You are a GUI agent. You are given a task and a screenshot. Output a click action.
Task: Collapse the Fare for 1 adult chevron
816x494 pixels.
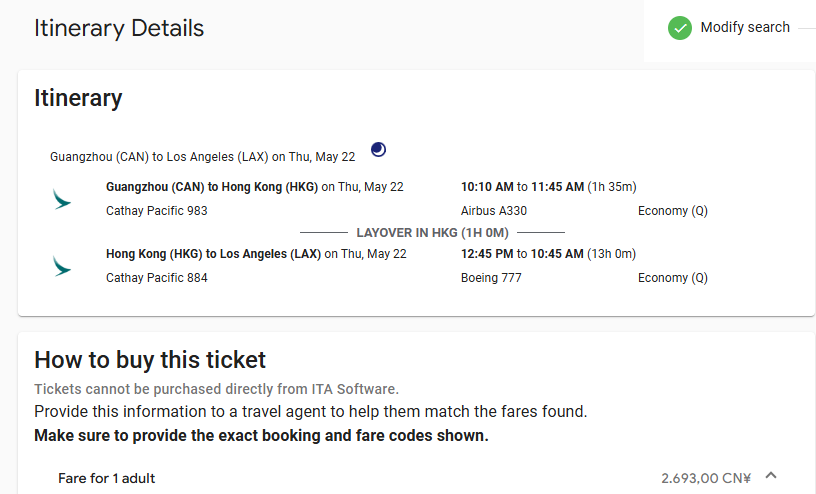(x=771, y=477)
